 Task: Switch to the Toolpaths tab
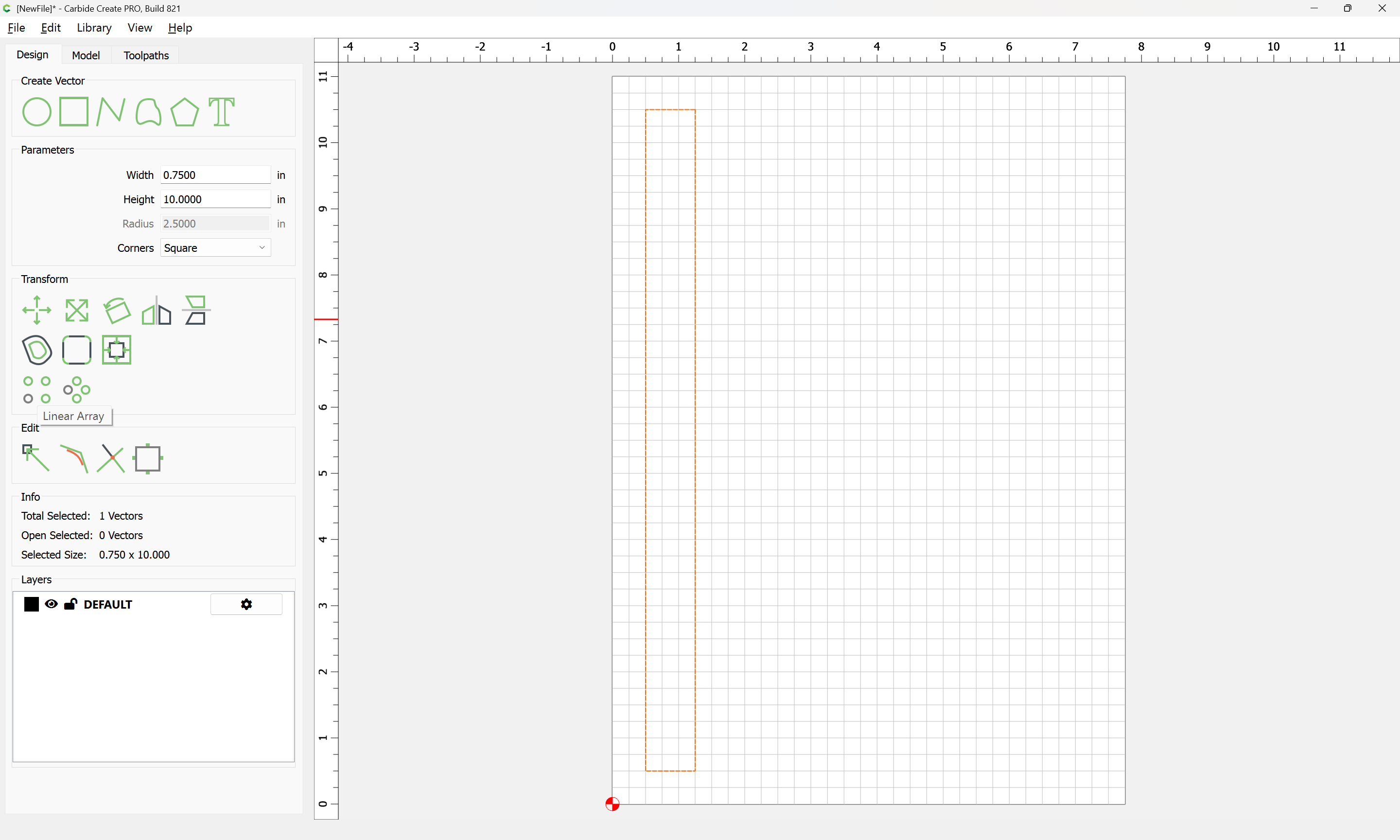[146, 55]
